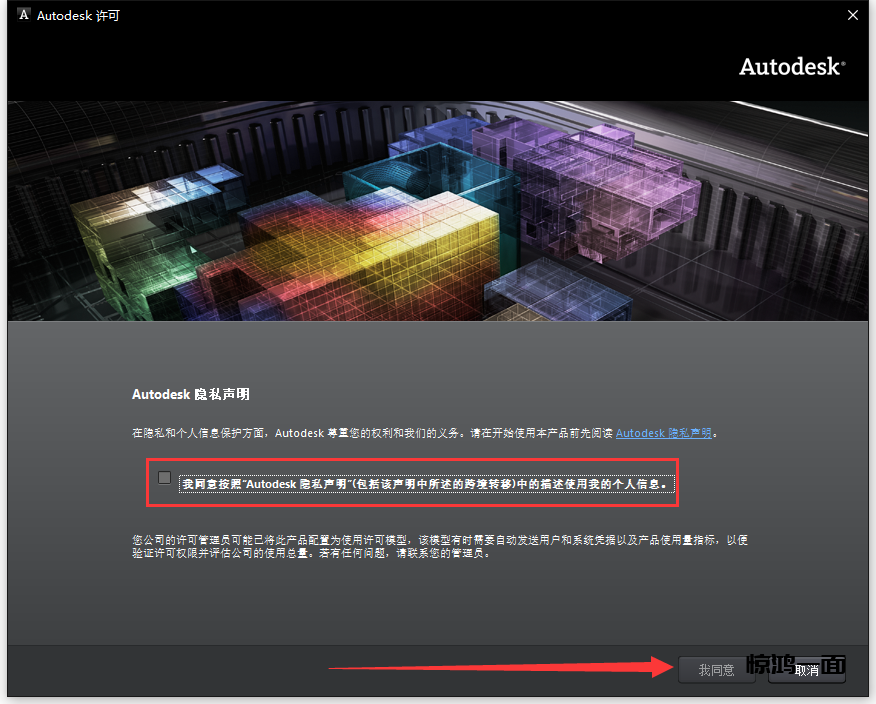876x704 pixels.
Task: Click the 惊鸿一面 watermark text
Action: [x=796, y=664]
